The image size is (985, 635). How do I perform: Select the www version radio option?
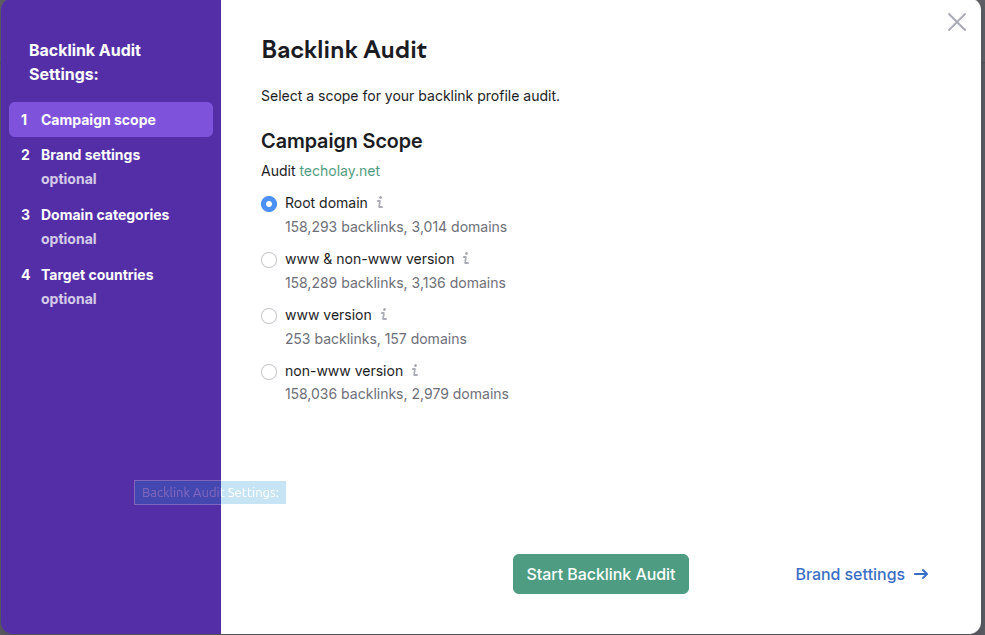(x=269, y=315)
